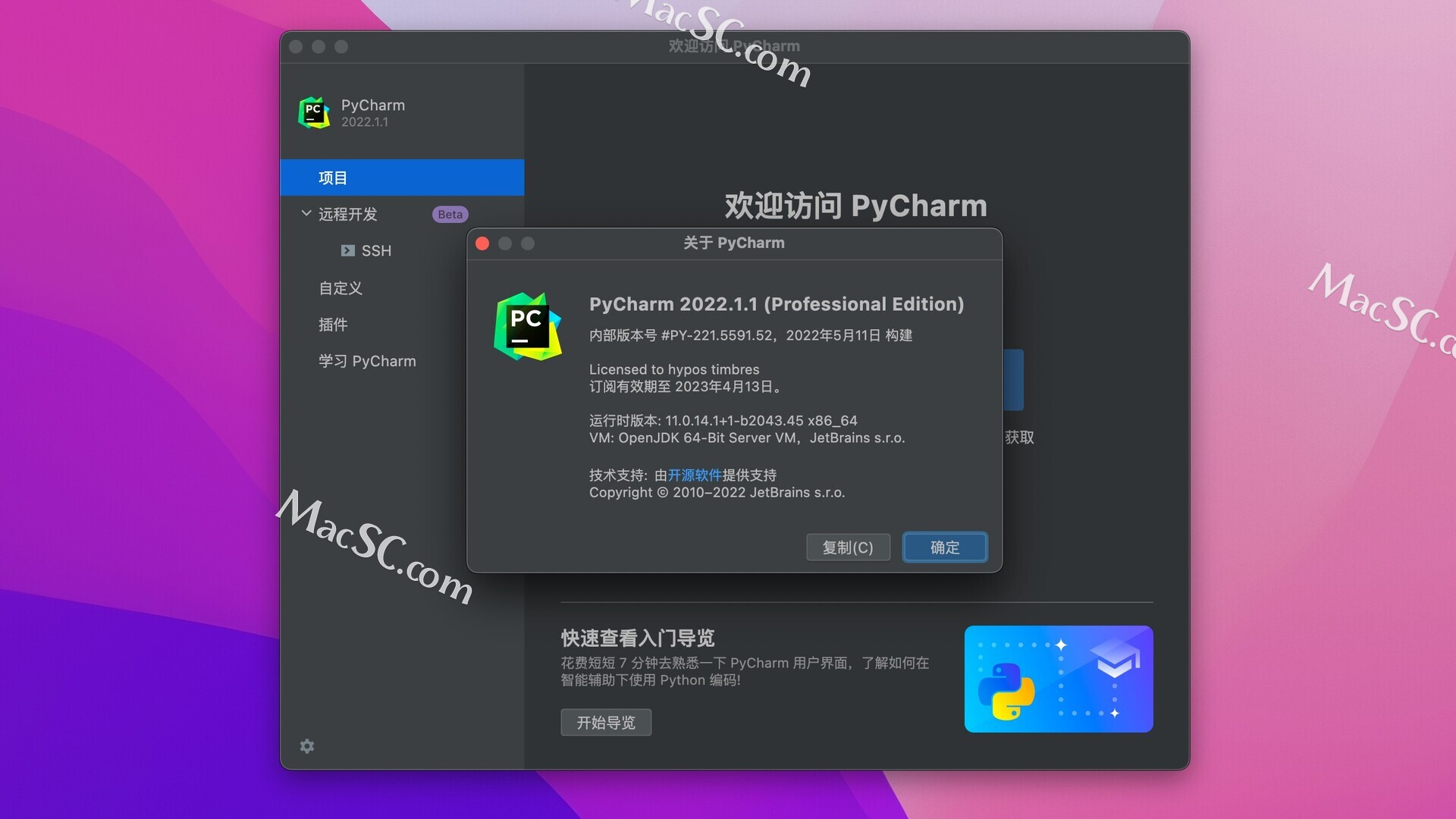
Task: Click the Python onboarding tour thumbnail
Action: [1059, 679]
